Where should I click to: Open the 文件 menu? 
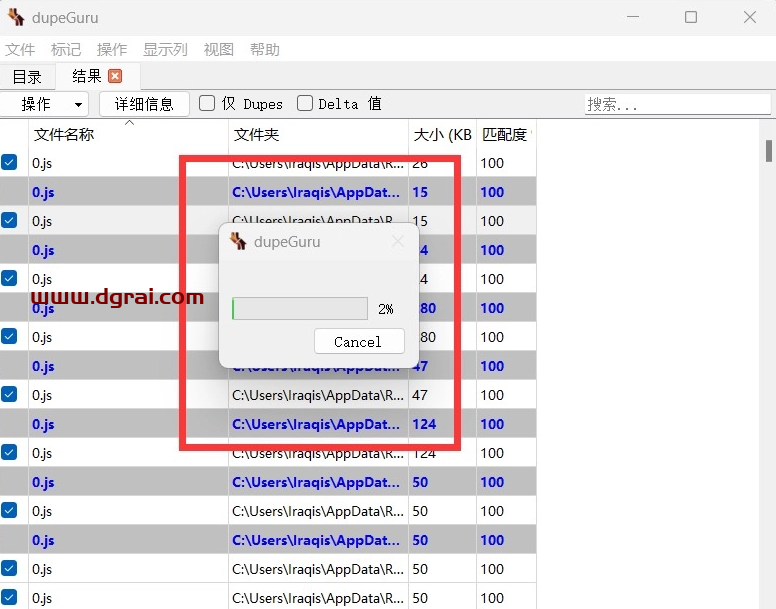[x=20, y=49]
